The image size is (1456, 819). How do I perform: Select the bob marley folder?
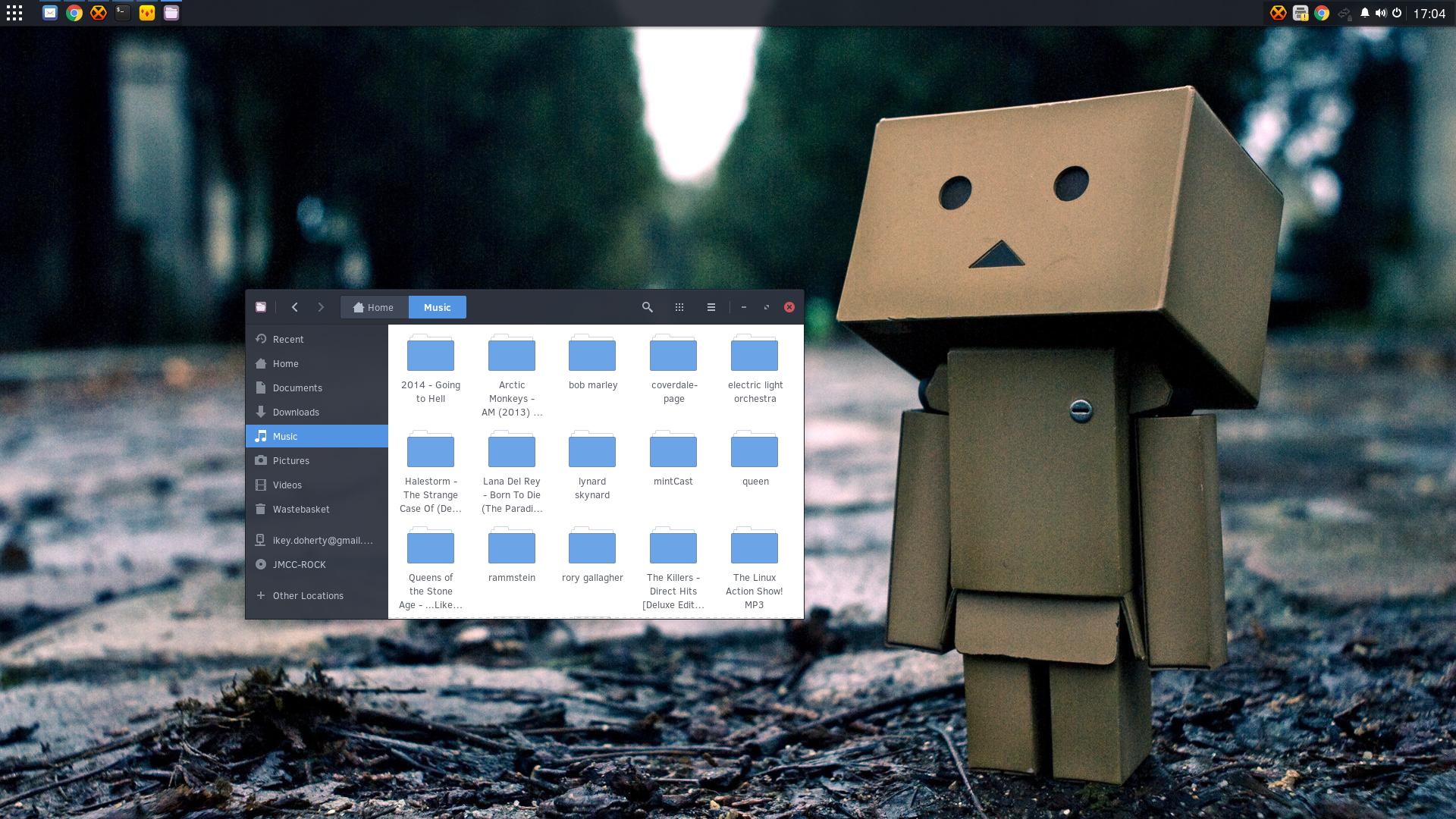click(x=593, y=362)
